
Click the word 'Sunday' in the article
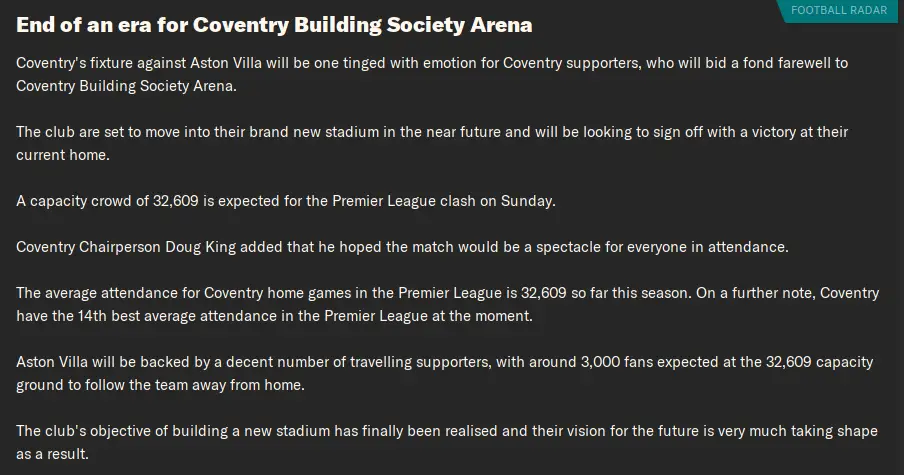[x=526, y=201]
